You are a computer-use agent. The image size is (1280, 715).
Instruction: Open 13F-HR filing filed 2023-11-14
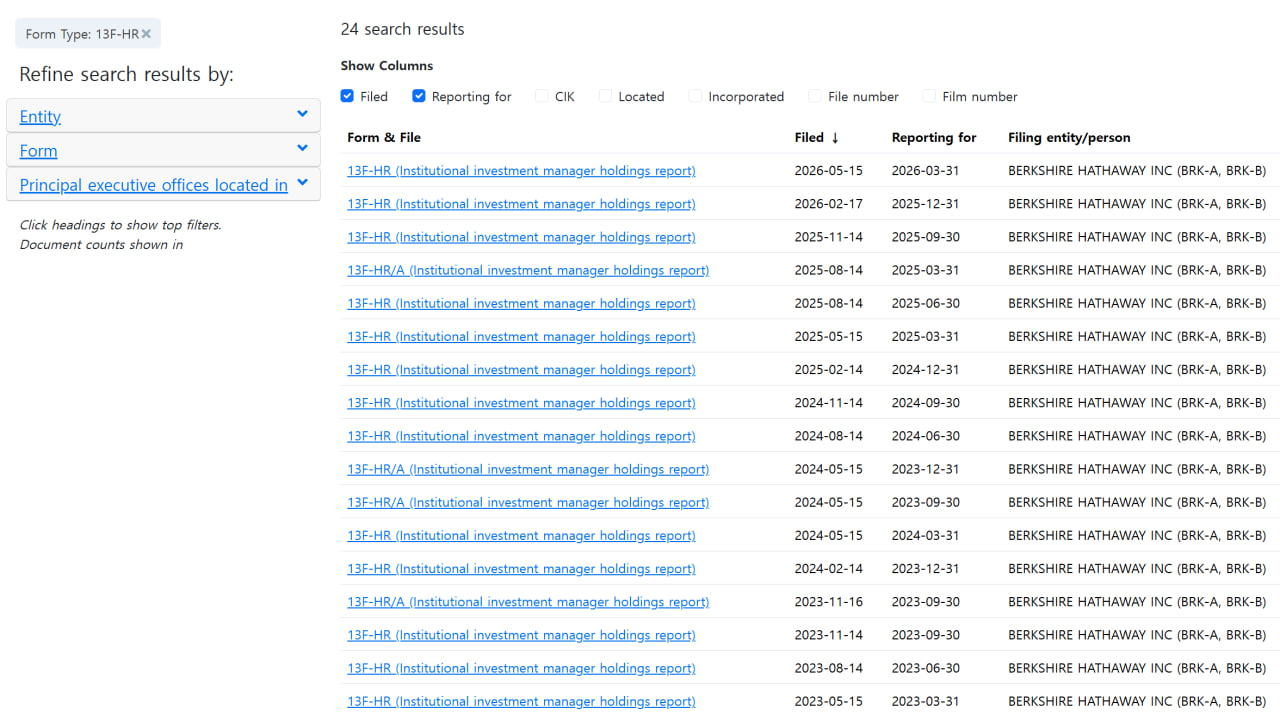(x=521, y=635)
